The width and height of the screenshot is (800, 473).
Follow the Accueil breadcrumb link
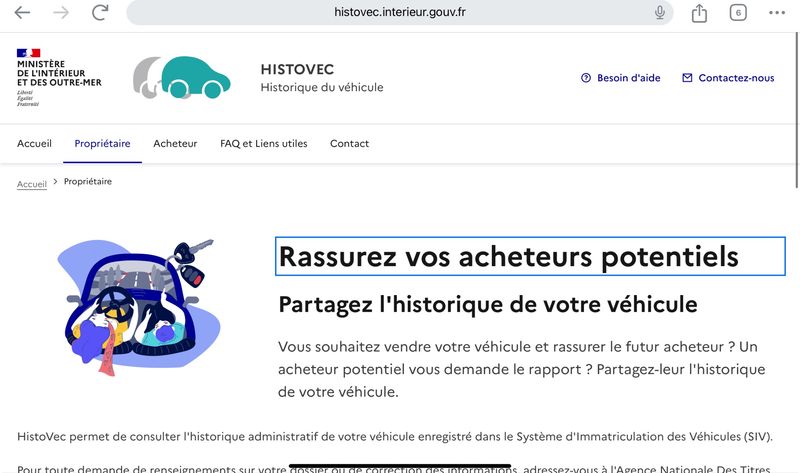pyautogui.click(x=32, y=184)
